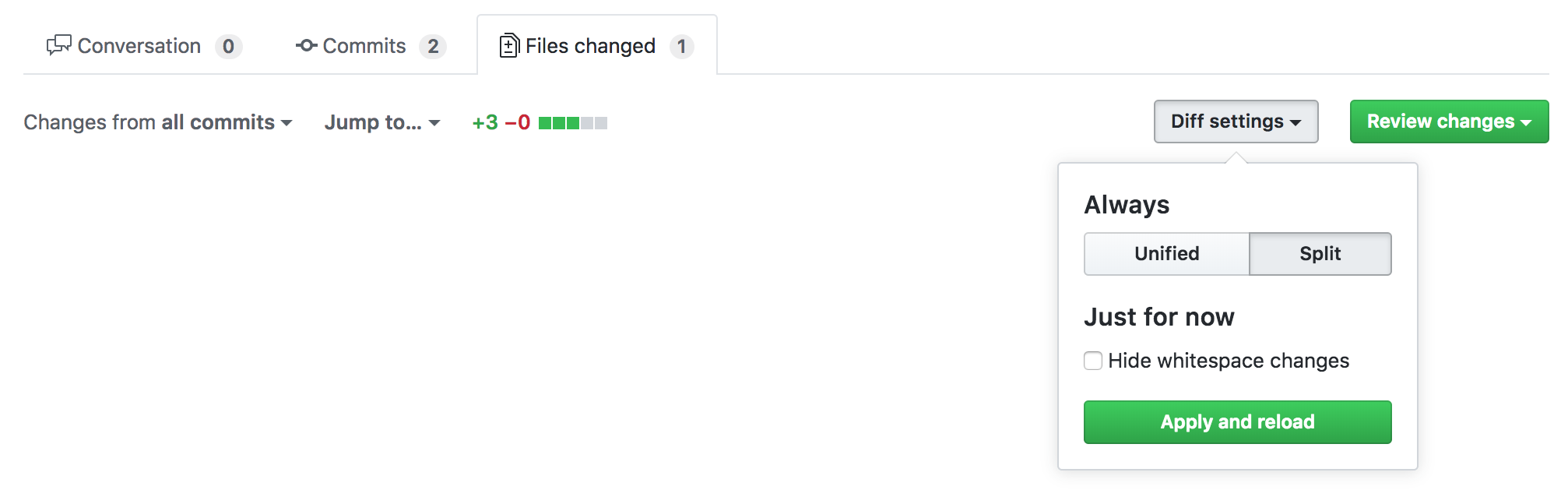The height and width of the screenshot is (497, 1568).
Task: Switch to the Conversation tab
Action: (139, 46)
